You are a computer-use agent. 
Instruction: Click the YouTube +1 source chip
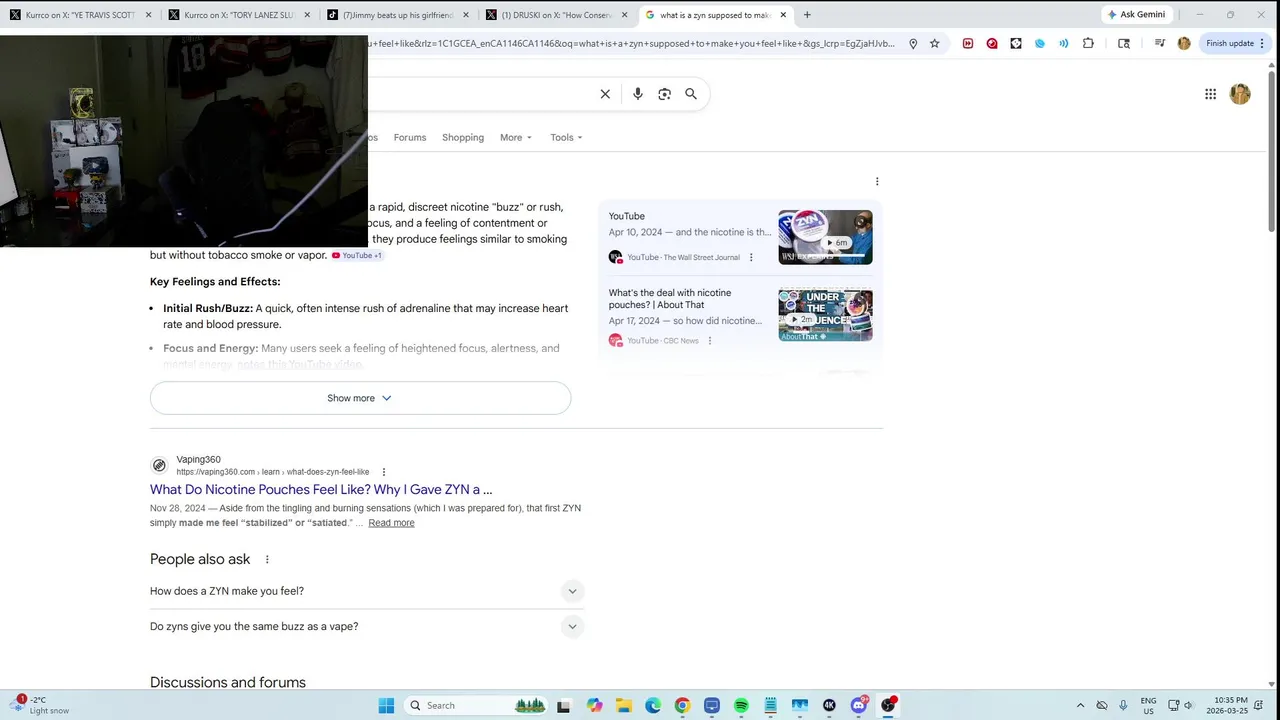coord(357,255)
